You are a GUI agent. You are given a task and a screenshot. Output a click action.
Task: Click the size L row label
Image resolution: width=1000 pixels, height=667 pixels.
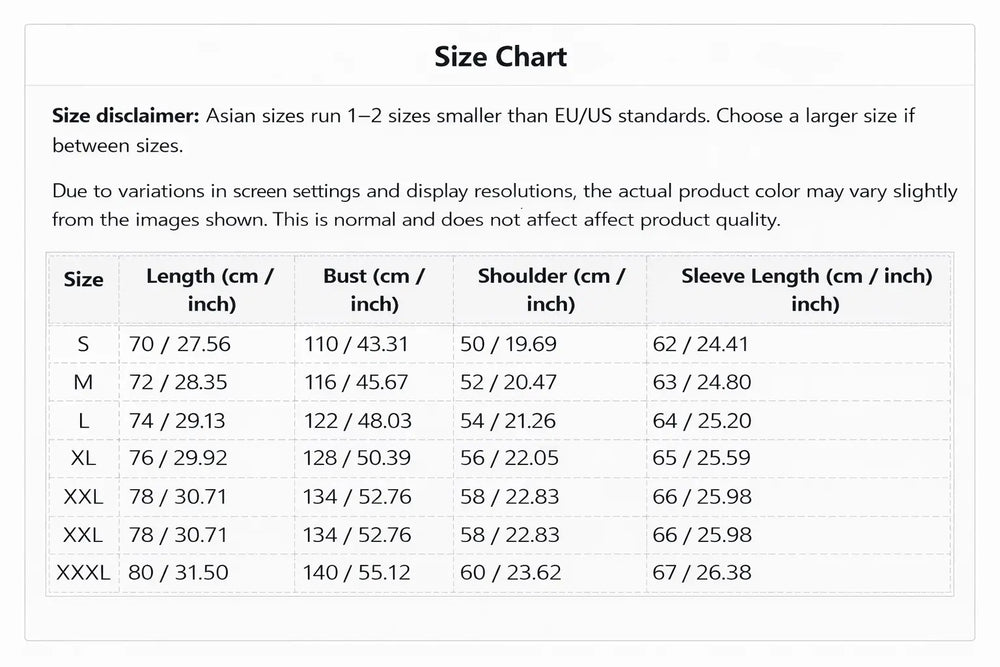coord(83,420)
